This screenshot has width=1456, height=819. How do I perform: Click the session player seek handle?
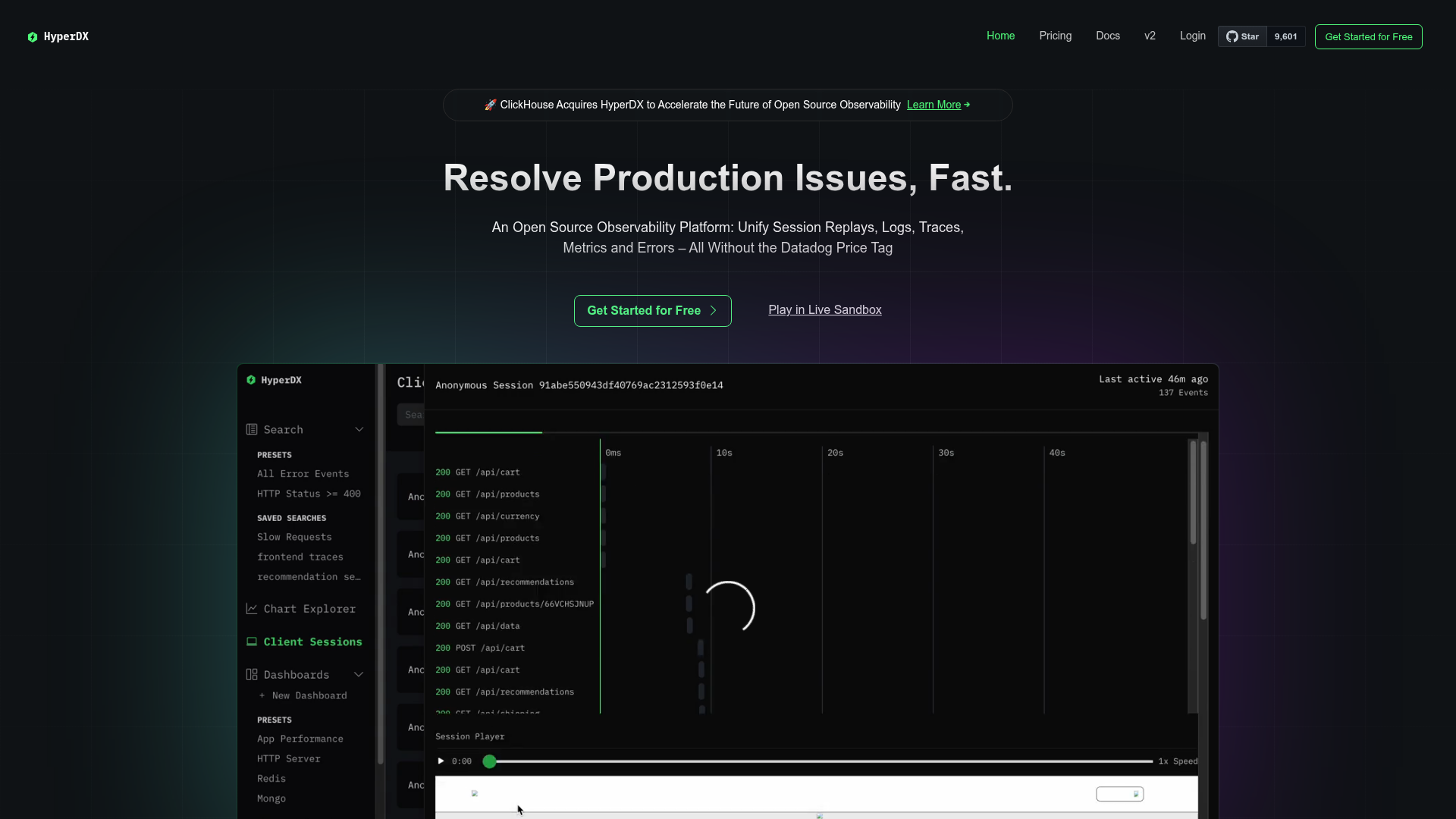[x=489, y=761]
